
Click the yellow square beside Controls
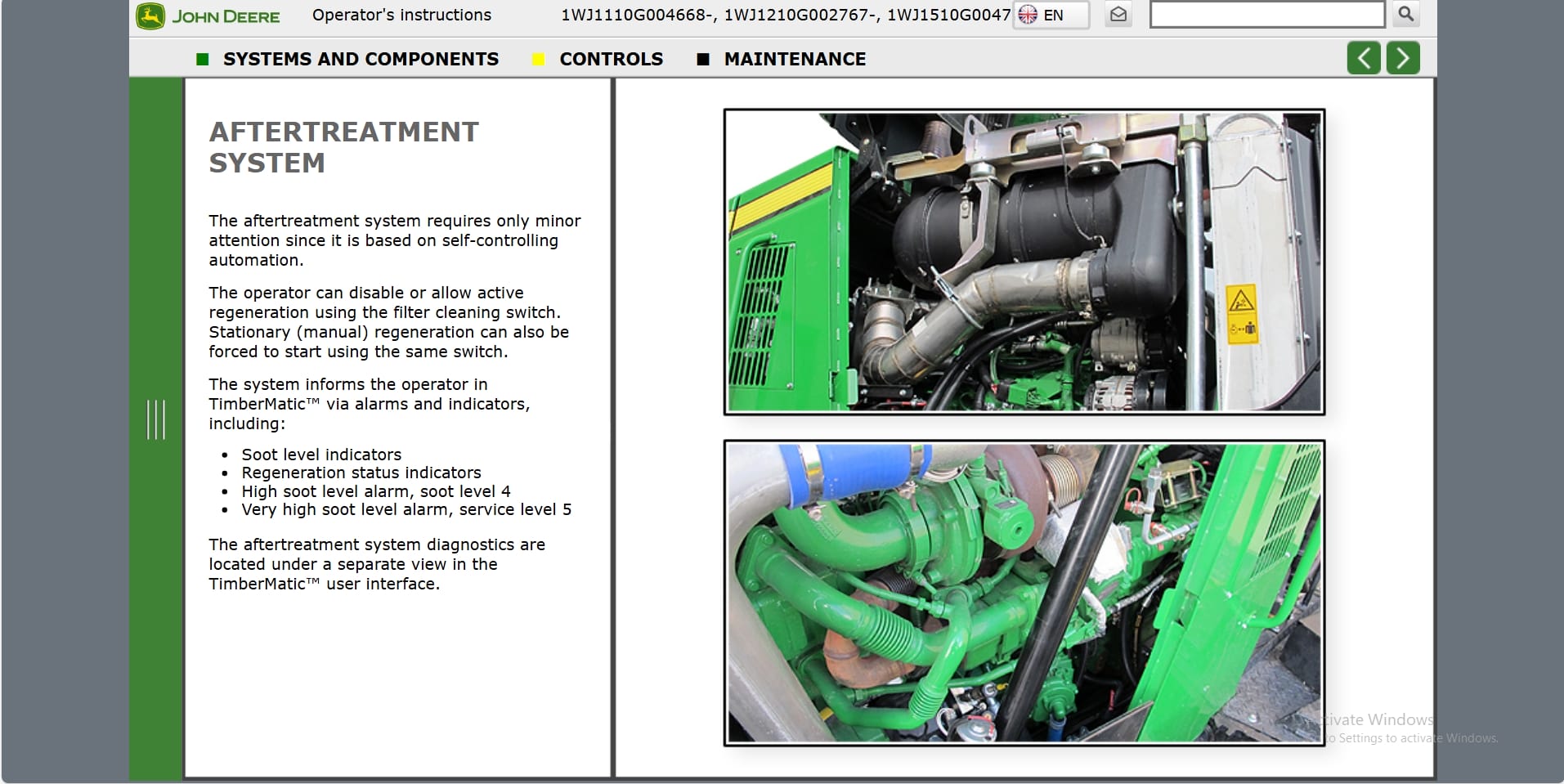(538, 59)
